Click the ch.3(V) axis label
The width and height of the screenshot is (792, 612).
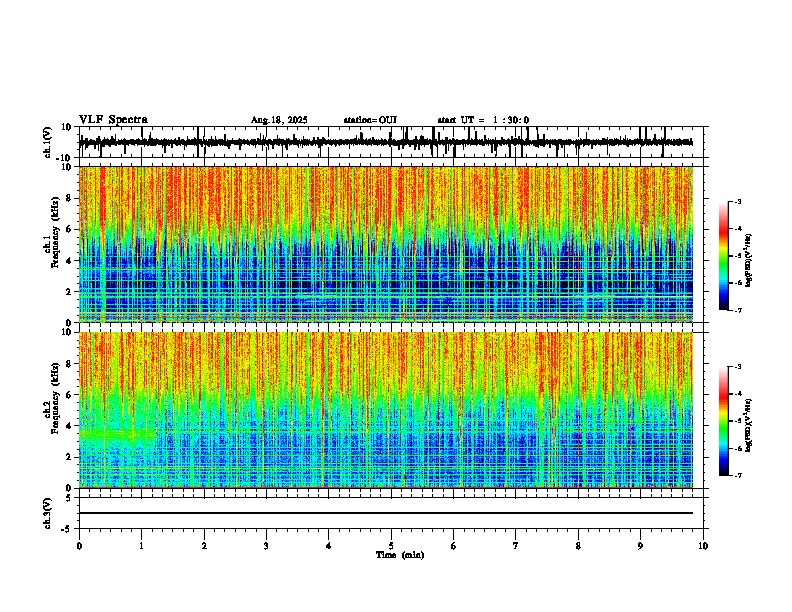47,513
